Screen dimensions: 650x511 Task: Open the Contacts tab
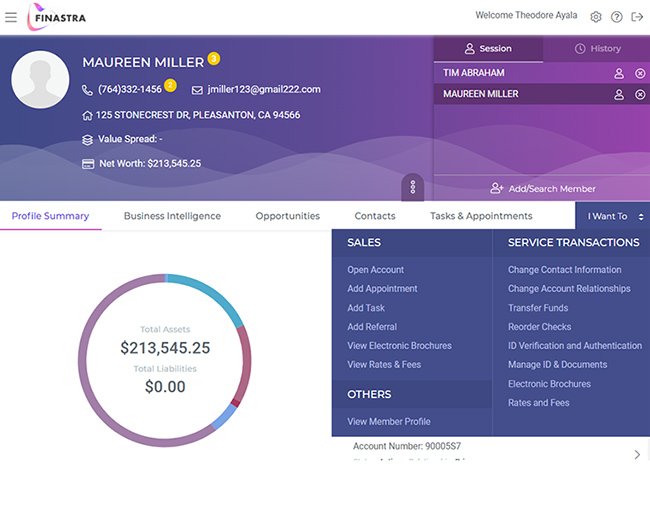click(375, 216)
